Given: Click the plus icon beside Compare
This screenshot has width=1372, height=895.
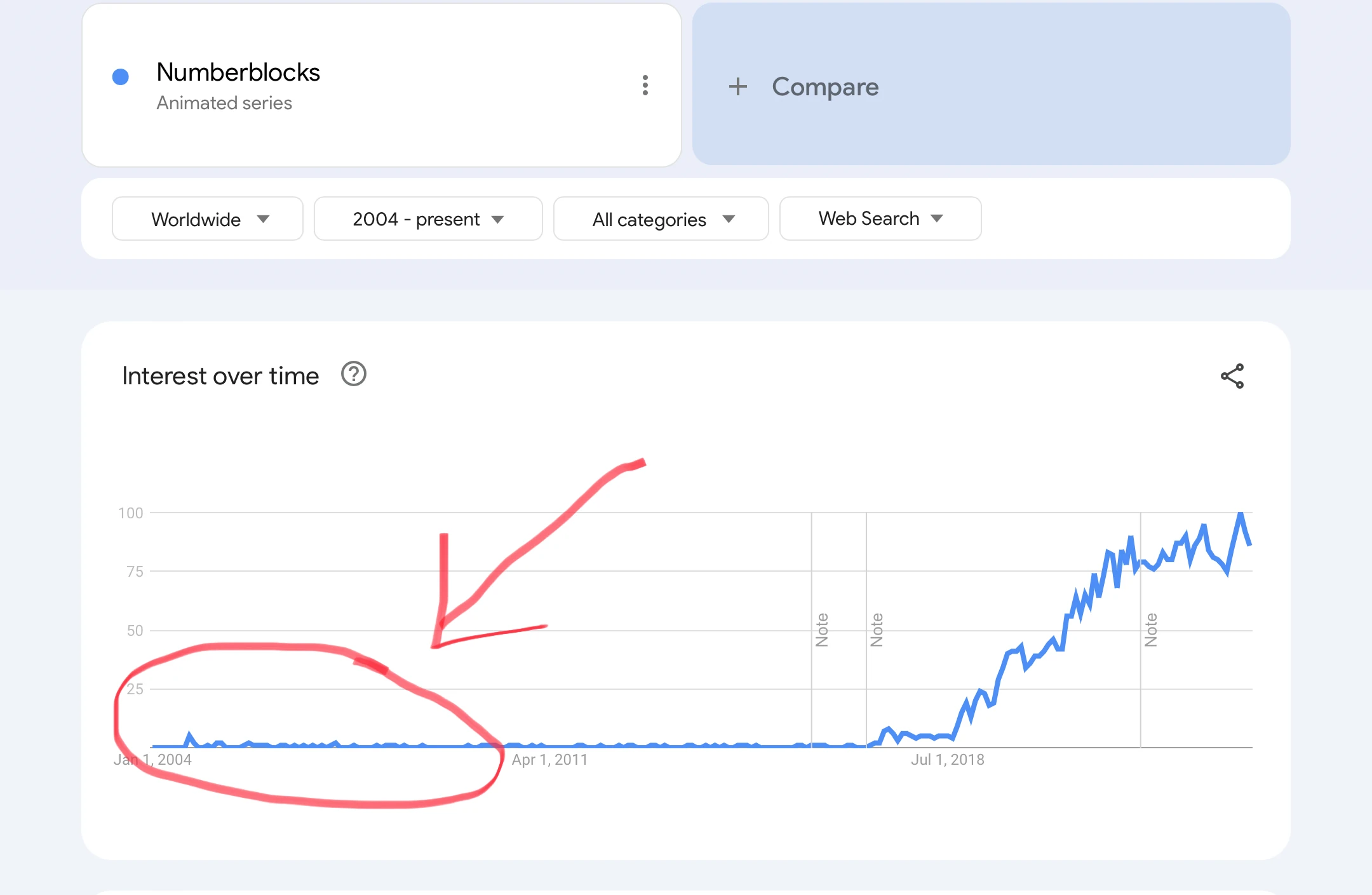Looking at the screenshot, I should [737, 86].
